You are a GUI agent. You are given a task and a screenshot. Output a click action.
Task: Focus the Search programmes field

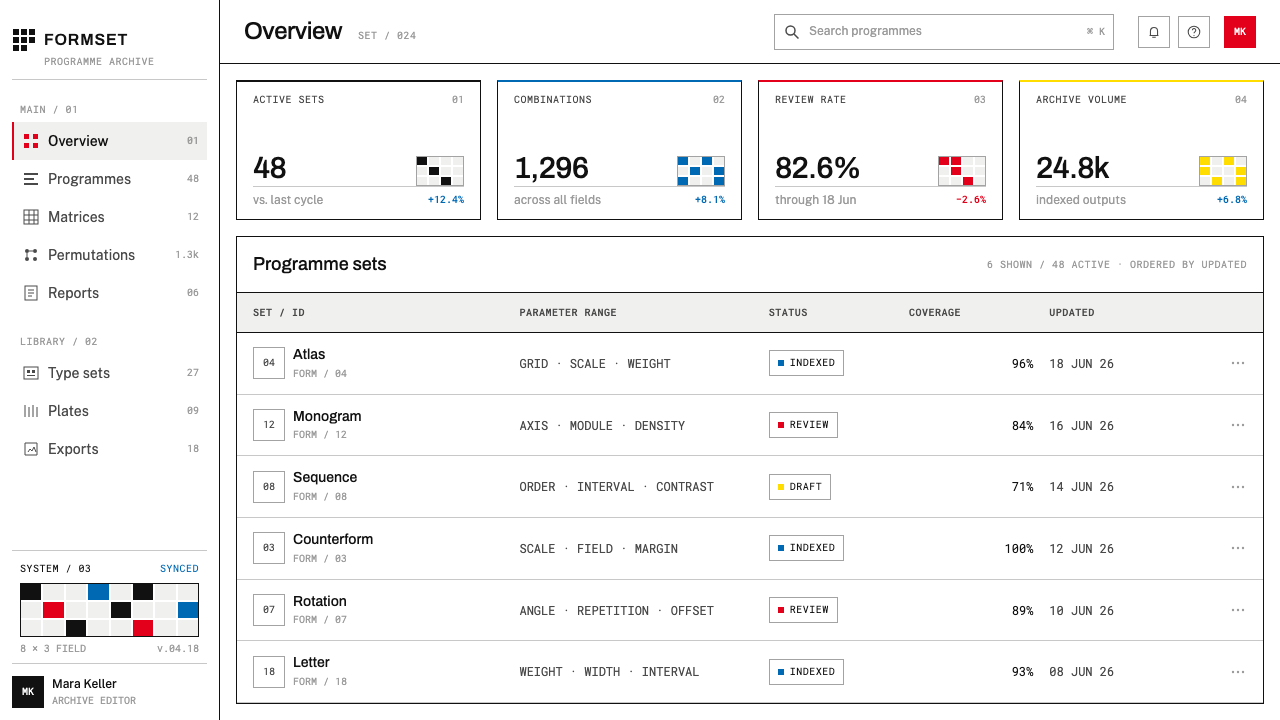[944, 32]
